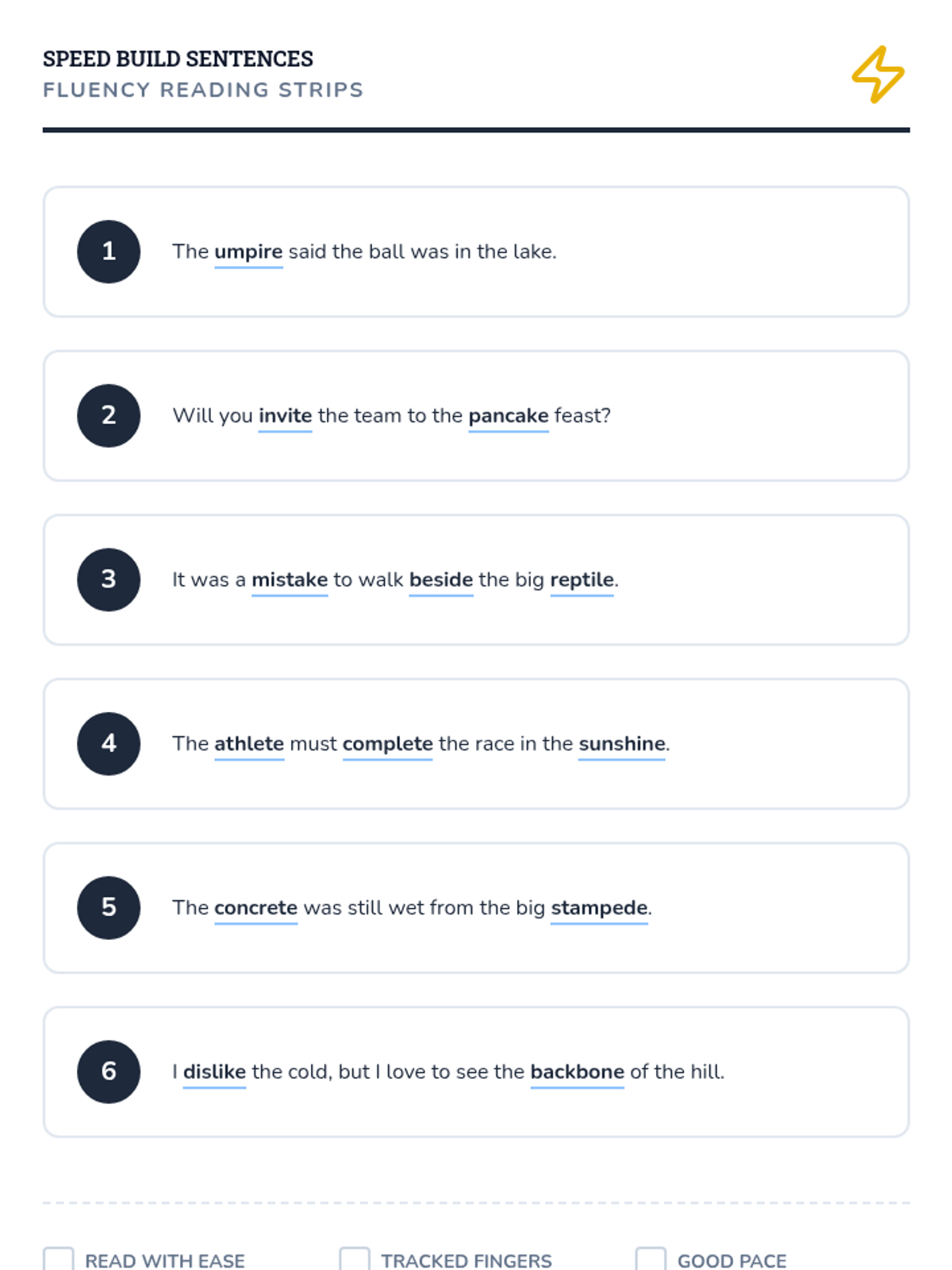The height and width of the screenshot is (1270, 952).
Task: Select the underlined word pancake
Action: coord(509,417)
